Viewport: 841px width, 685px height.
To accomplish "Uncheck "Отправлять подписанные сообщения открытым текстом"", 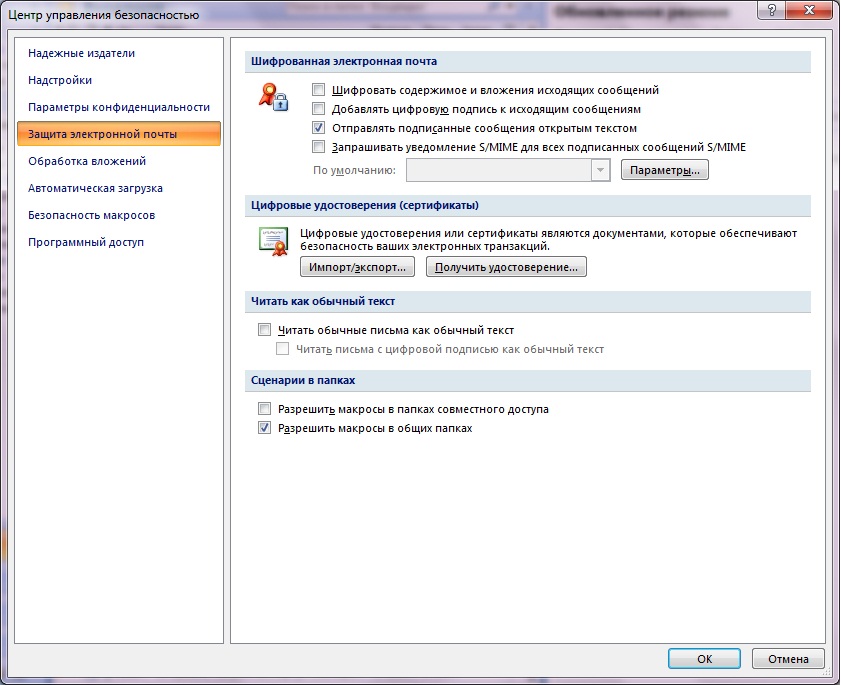I will 319,128.
